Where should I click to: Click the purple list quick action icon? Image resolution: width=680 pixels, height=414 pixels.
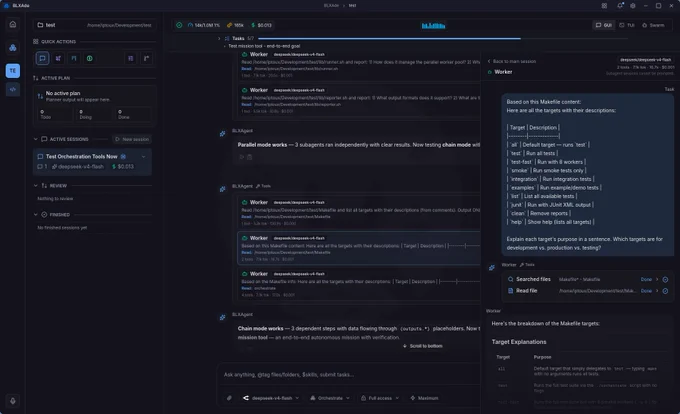click(131, 58)
